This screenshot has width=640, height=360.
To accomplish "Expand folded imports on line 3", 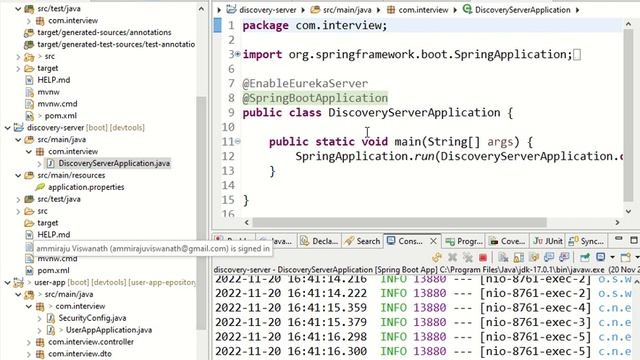I will 237,54.
